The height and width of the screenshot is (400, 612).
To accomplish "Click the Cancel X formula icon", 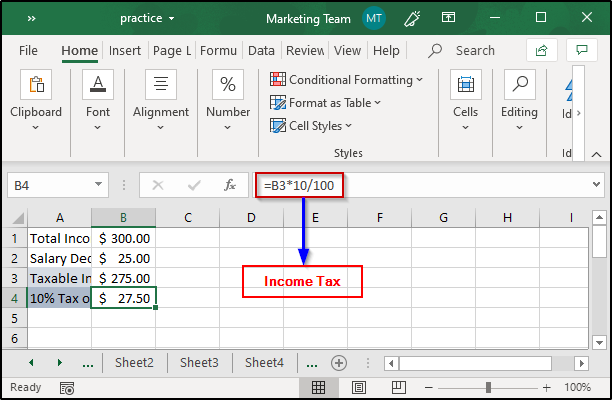I will click(x=158, y=185).
